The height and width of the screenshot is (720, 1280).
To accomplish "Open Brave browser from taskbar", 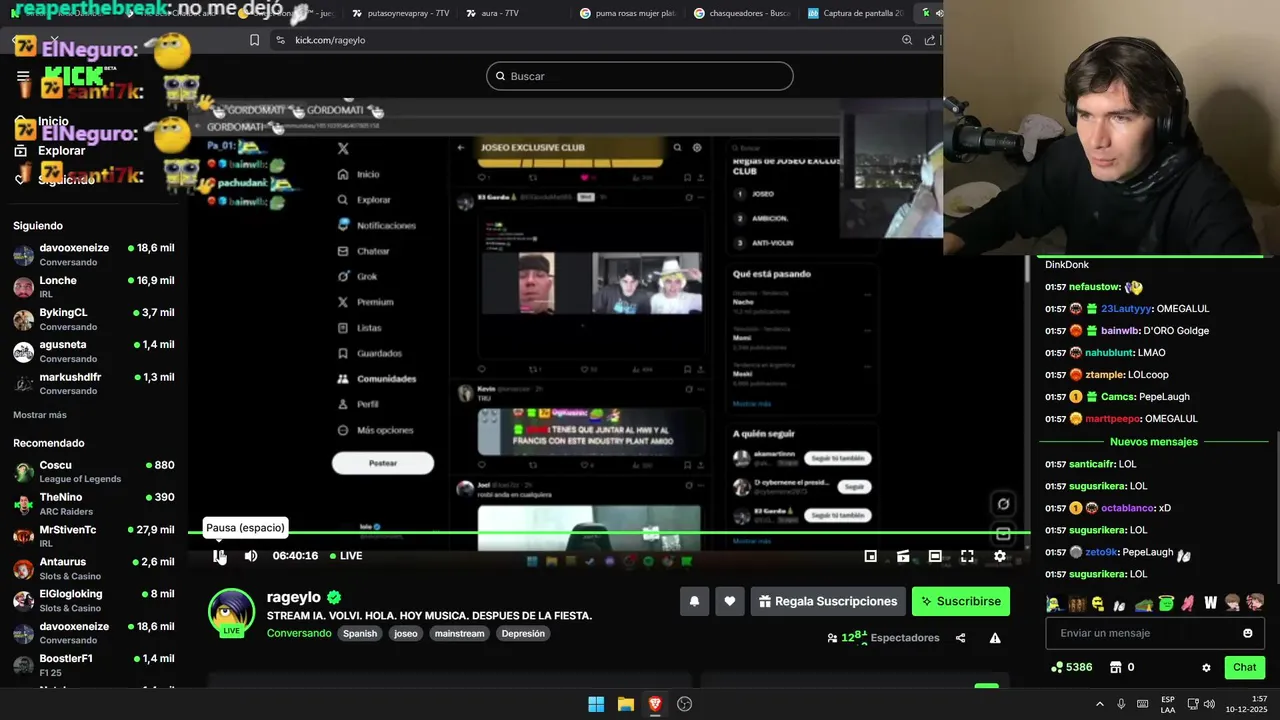I will (655, 704).
